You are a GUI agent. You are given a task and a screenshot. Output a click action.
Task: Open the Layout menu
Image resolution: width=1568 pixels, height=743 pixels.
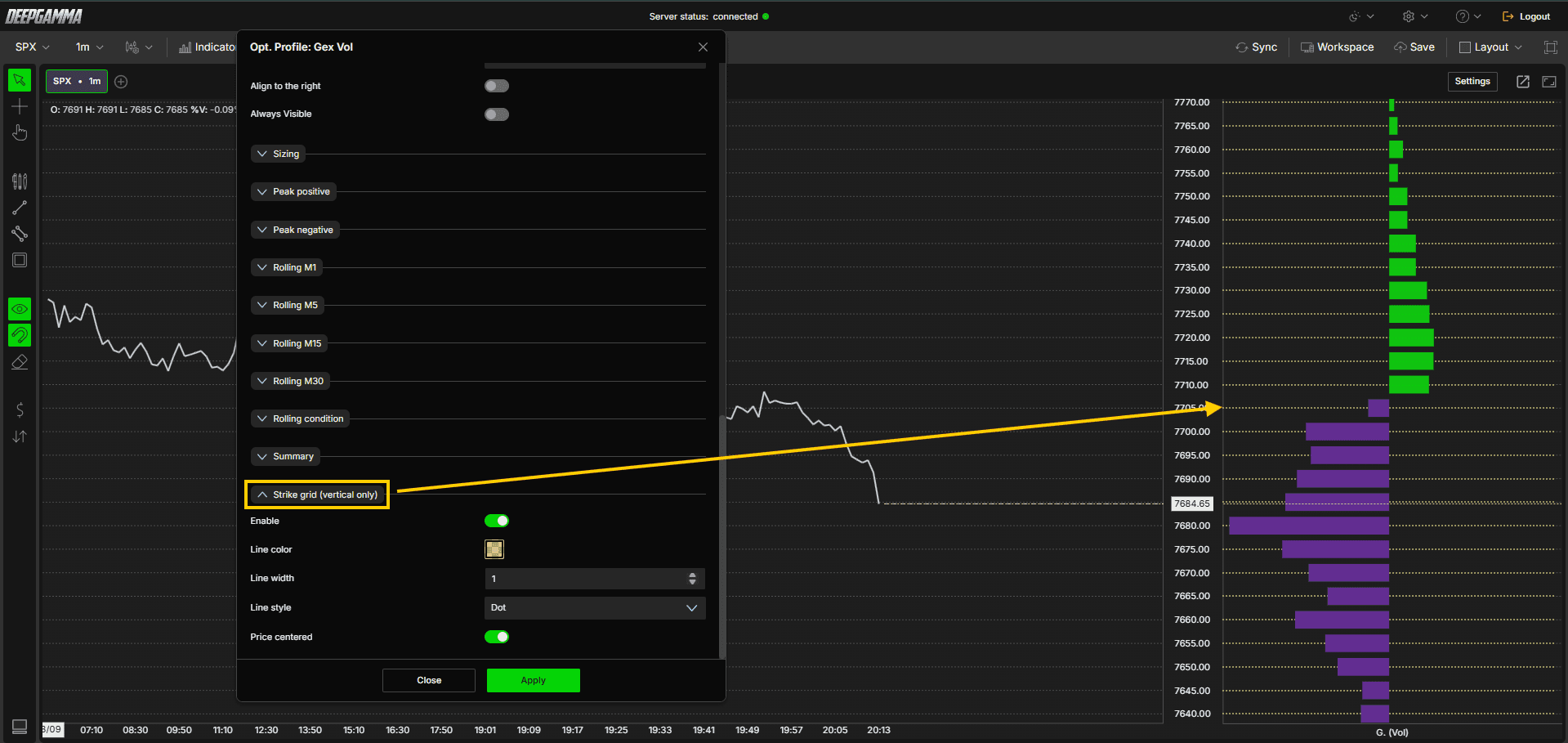point(1490,47)
